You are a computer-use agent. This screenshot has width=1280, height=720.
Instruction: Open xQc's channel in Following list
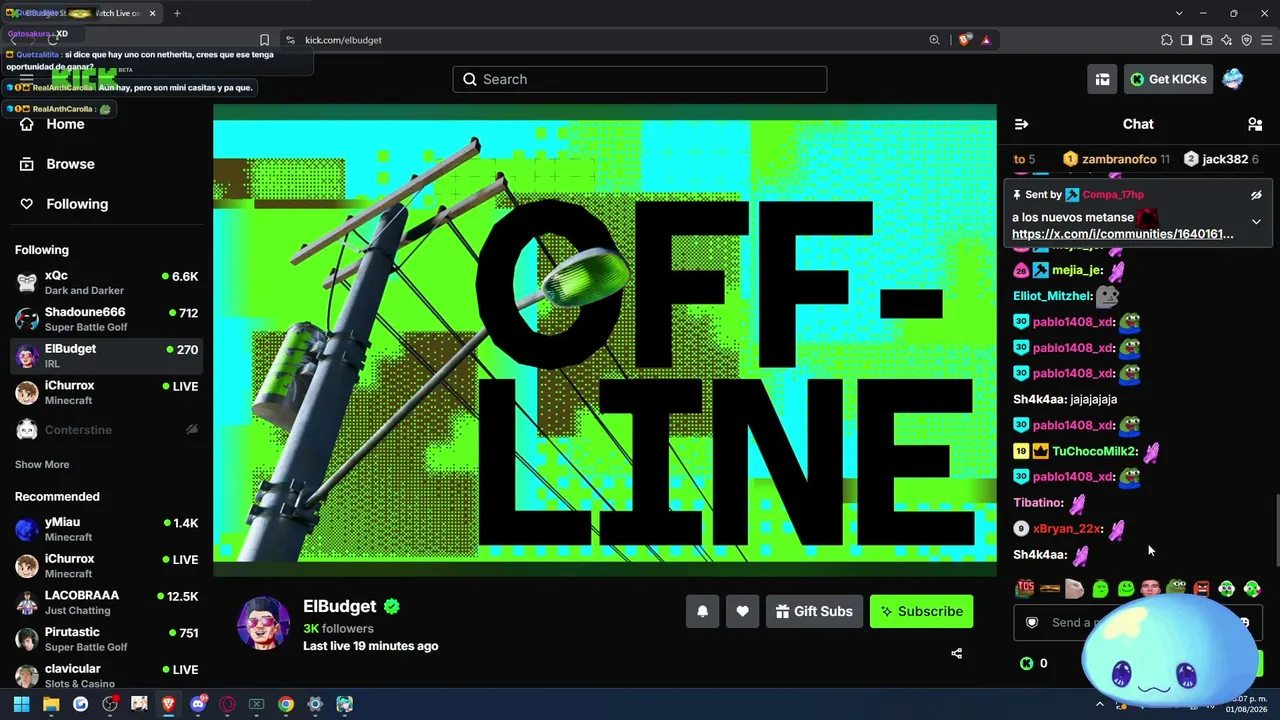click(106, 283)
